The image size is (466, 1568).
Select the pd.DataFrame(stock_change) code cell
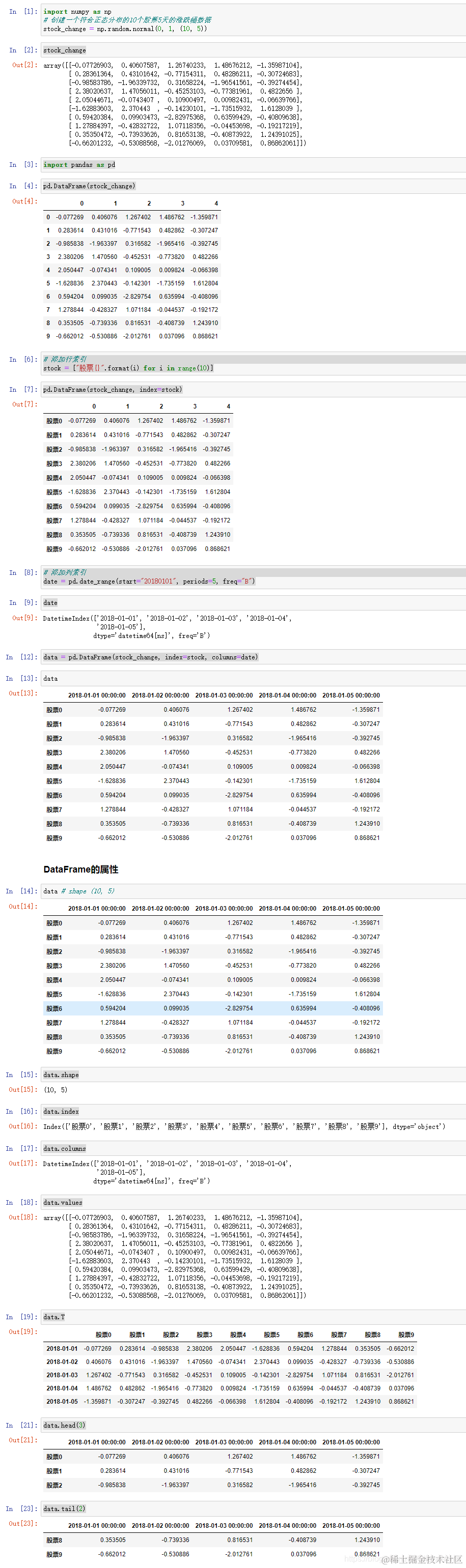pos(254,186)
